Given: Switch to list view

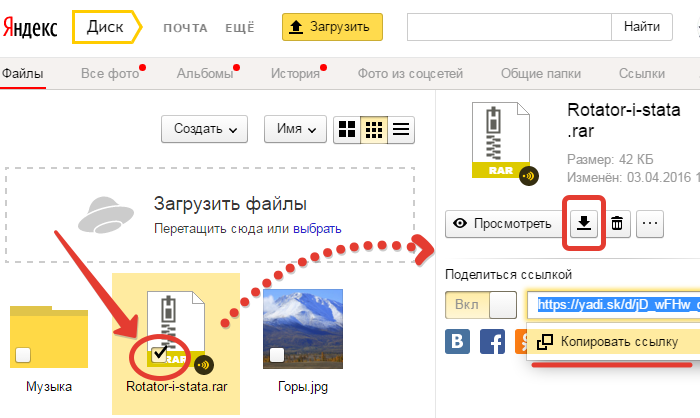Looking at the screenshot, I should [401, 130].
